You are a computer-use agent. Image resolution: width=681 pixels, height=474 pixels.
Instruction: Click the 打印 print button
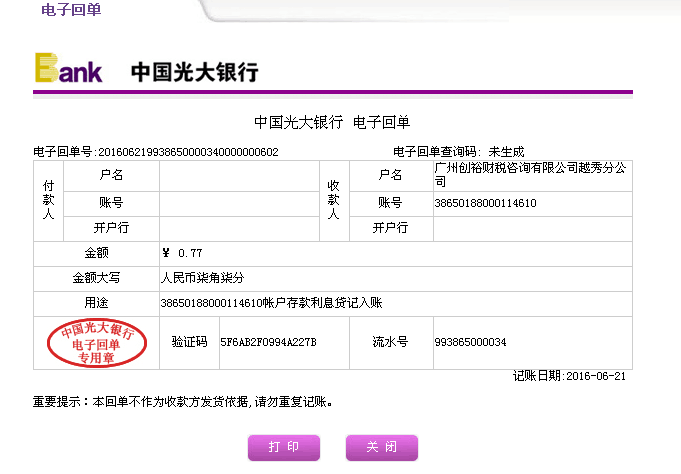click(284, 447)
